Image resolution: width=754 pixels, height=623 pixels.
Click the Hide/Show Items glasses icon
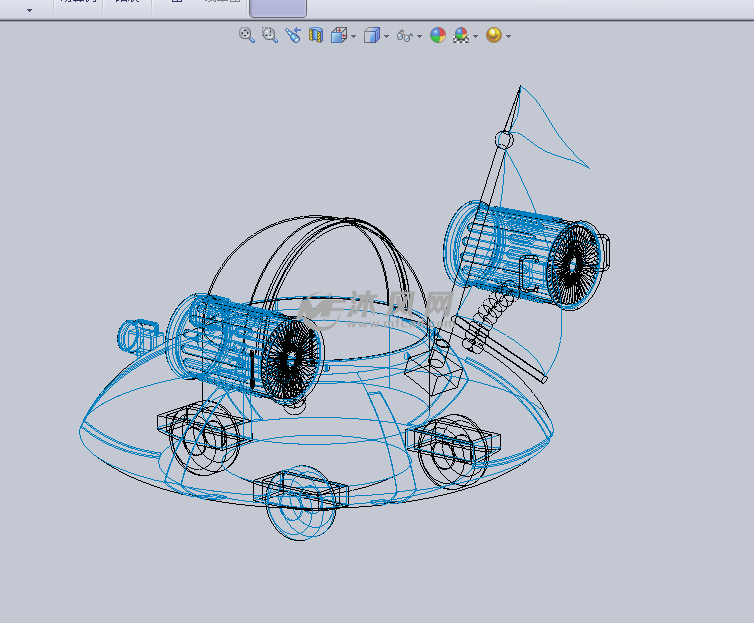[404, 35]
